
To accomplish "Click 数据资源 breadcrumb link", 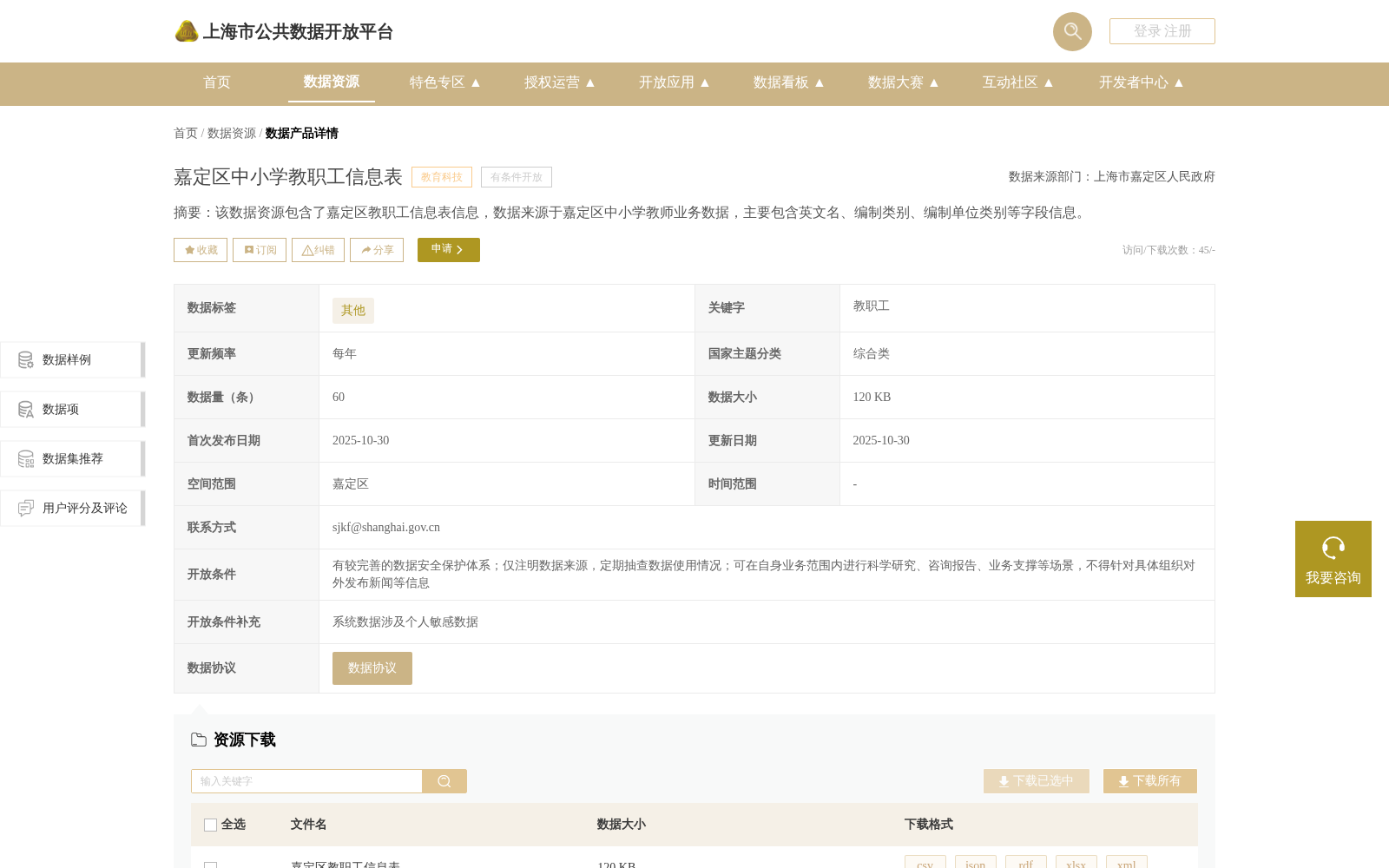I will [232, 133].
